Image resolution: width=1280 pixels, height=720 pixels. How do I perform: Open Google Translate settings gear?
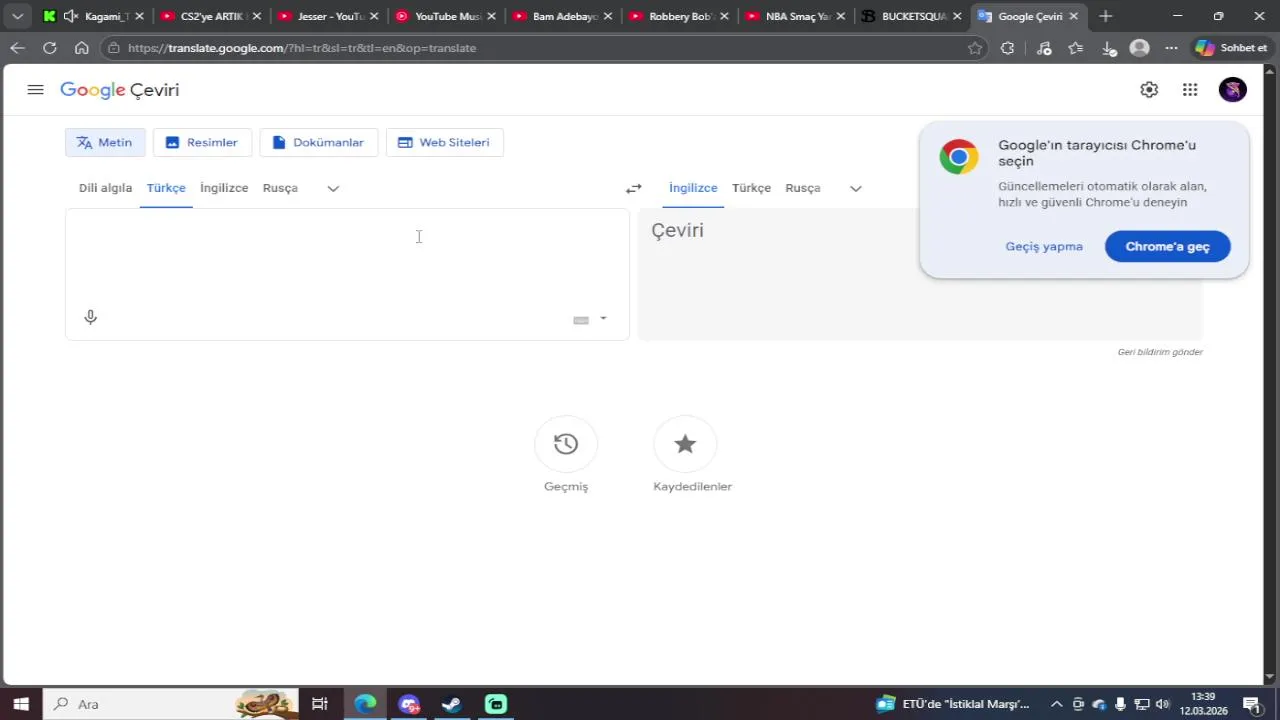[1149, 90]
